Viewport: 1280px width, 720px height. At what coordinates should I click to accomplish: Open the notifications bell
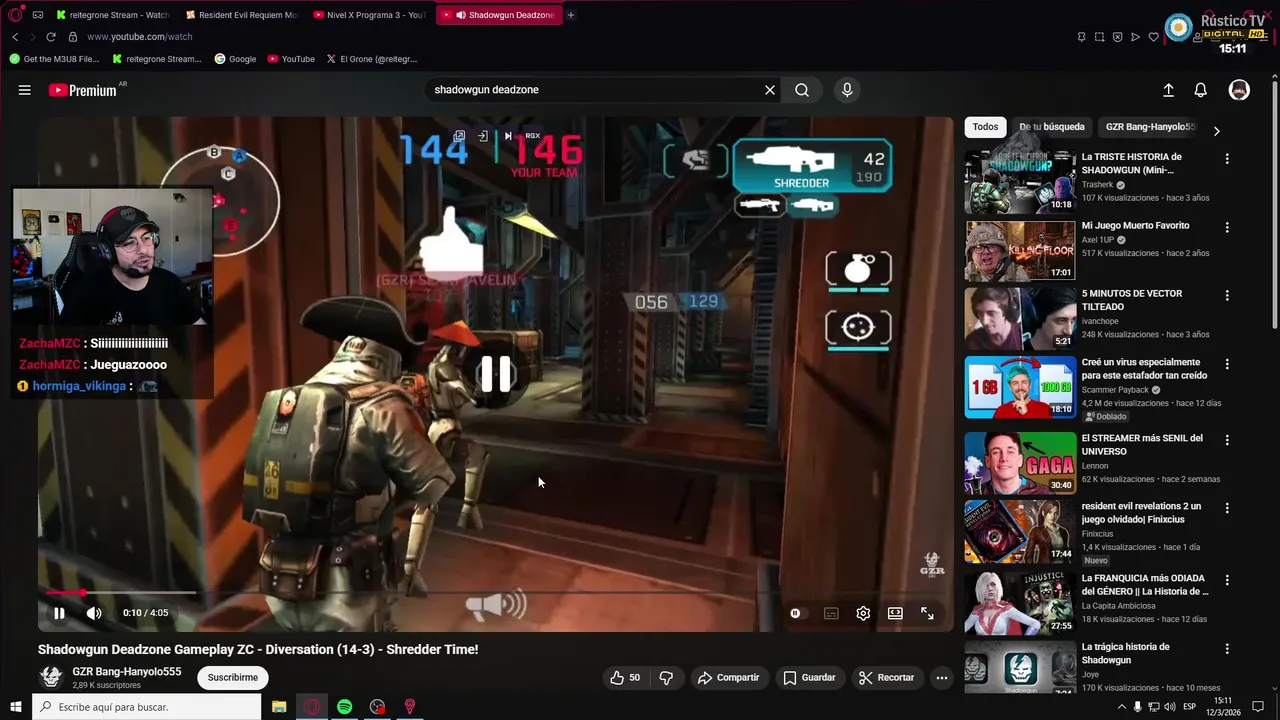pyautogui.click(x=1201, y=90)
